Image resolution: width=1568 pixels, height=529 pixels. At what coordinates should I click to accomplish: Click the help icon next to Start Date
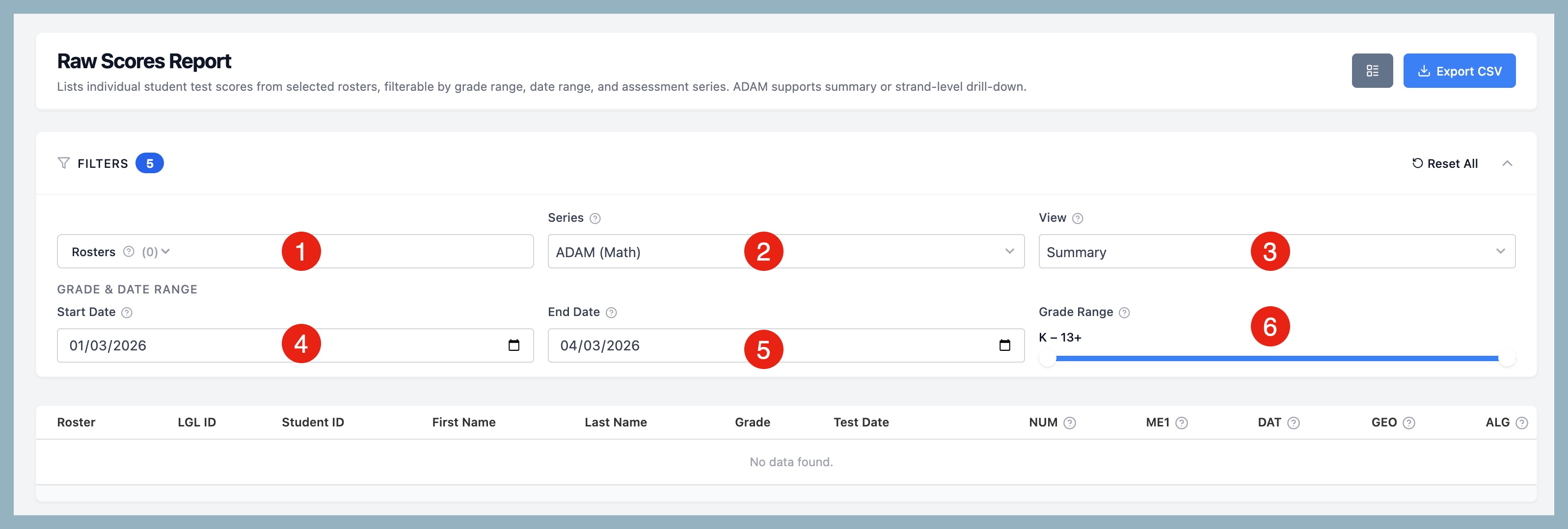pyautogui.click(x=127, y=312)
